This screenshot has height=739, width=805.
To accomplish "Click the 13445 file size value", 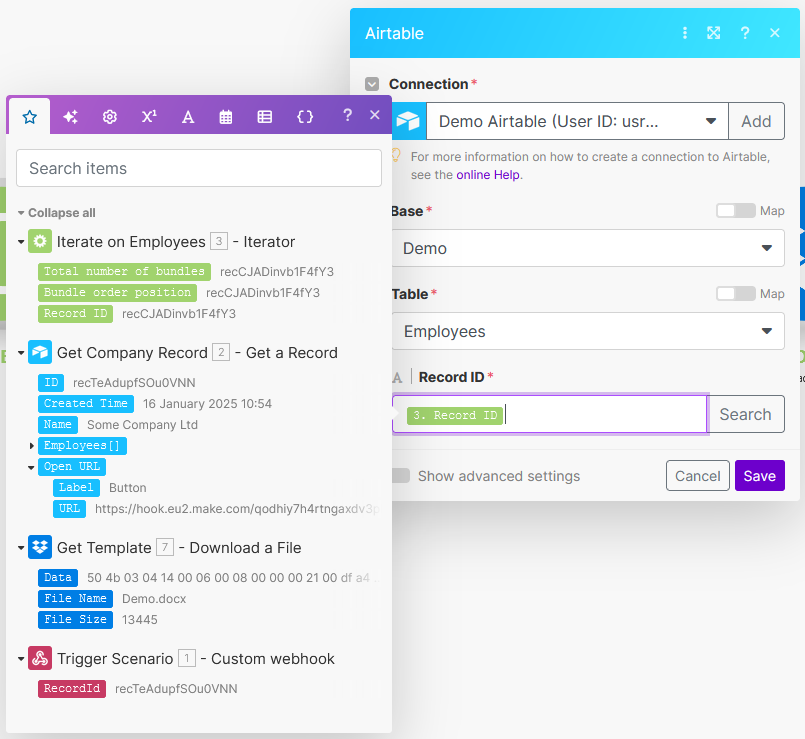I will [x=140, y=620].
